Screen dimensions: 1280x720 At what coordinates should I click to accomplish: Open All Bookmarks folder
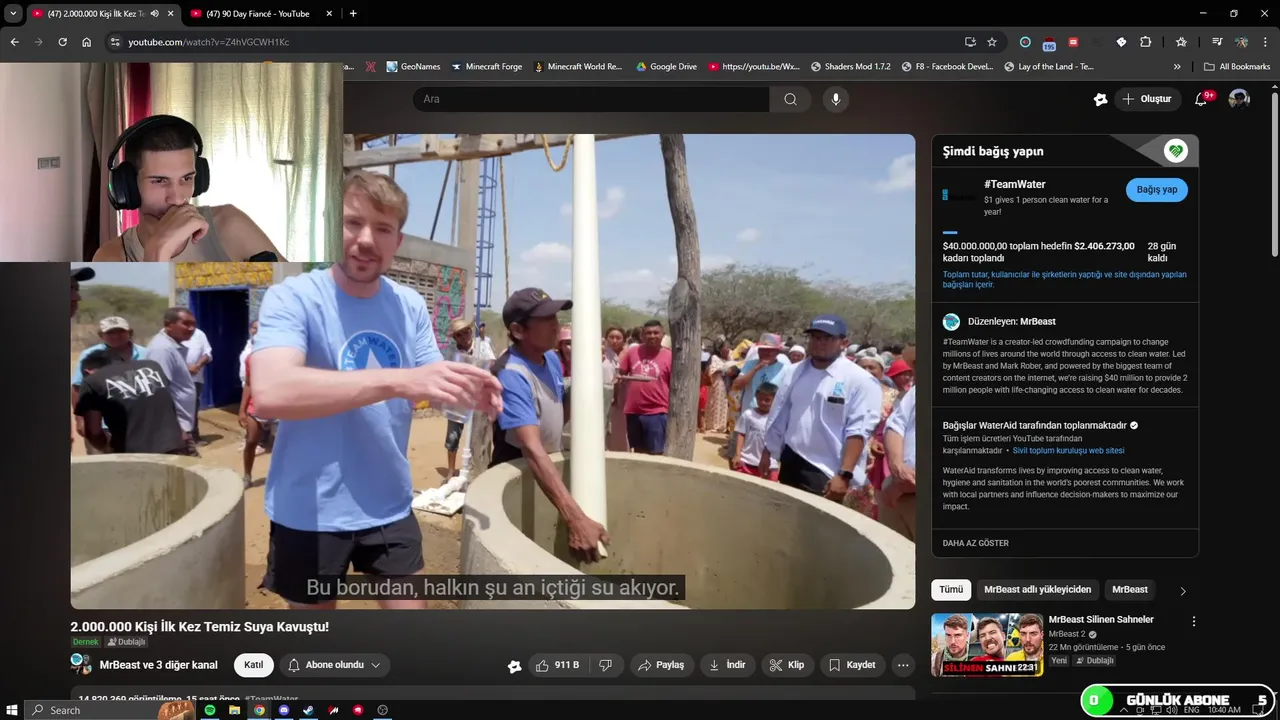click(1237, 67)
